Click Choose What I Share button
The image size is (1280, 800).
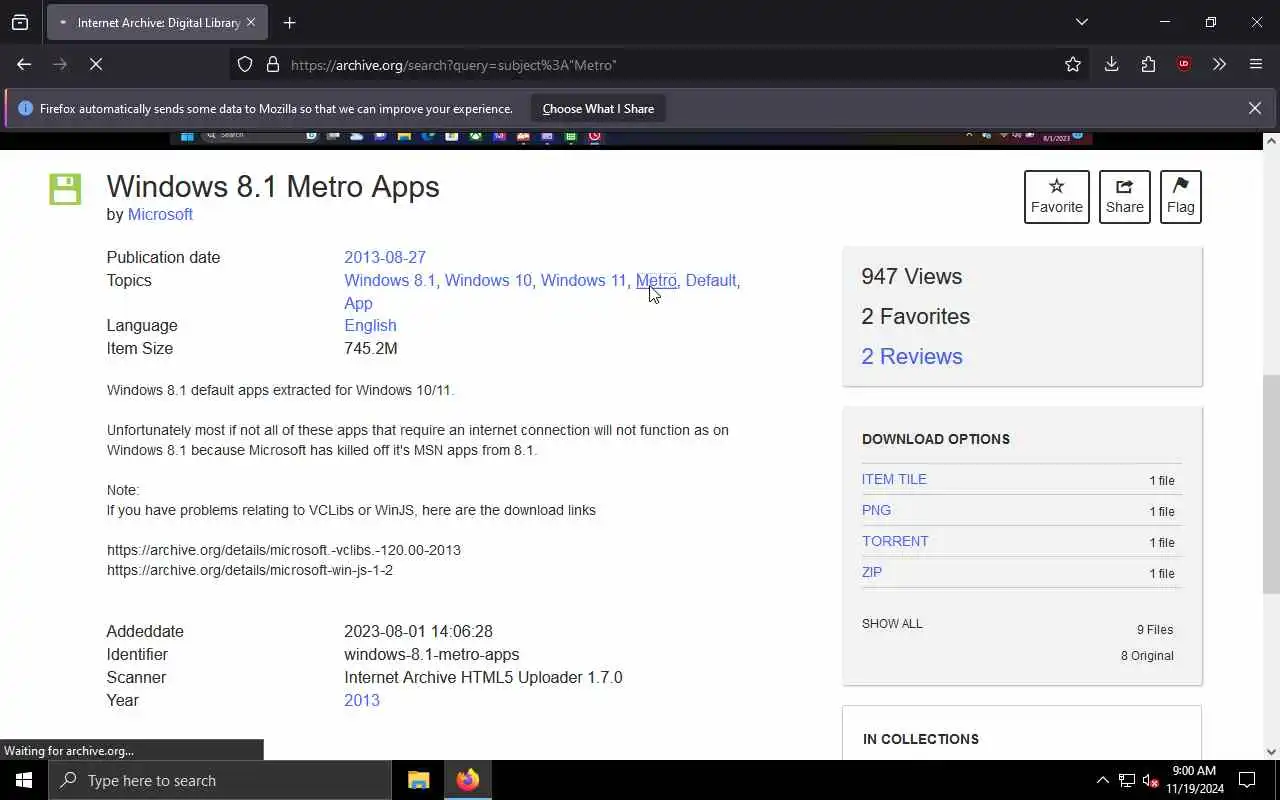point(598,109)
